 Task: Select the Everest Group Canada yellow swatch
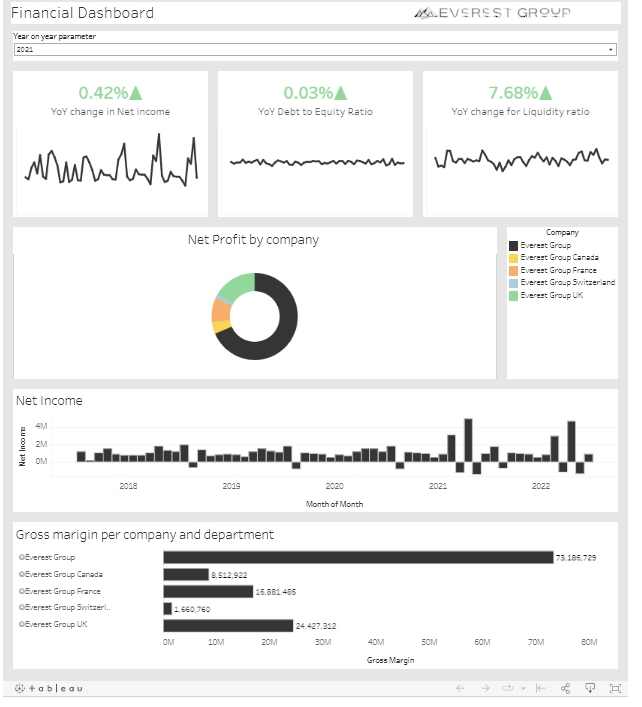pos(513,258)
